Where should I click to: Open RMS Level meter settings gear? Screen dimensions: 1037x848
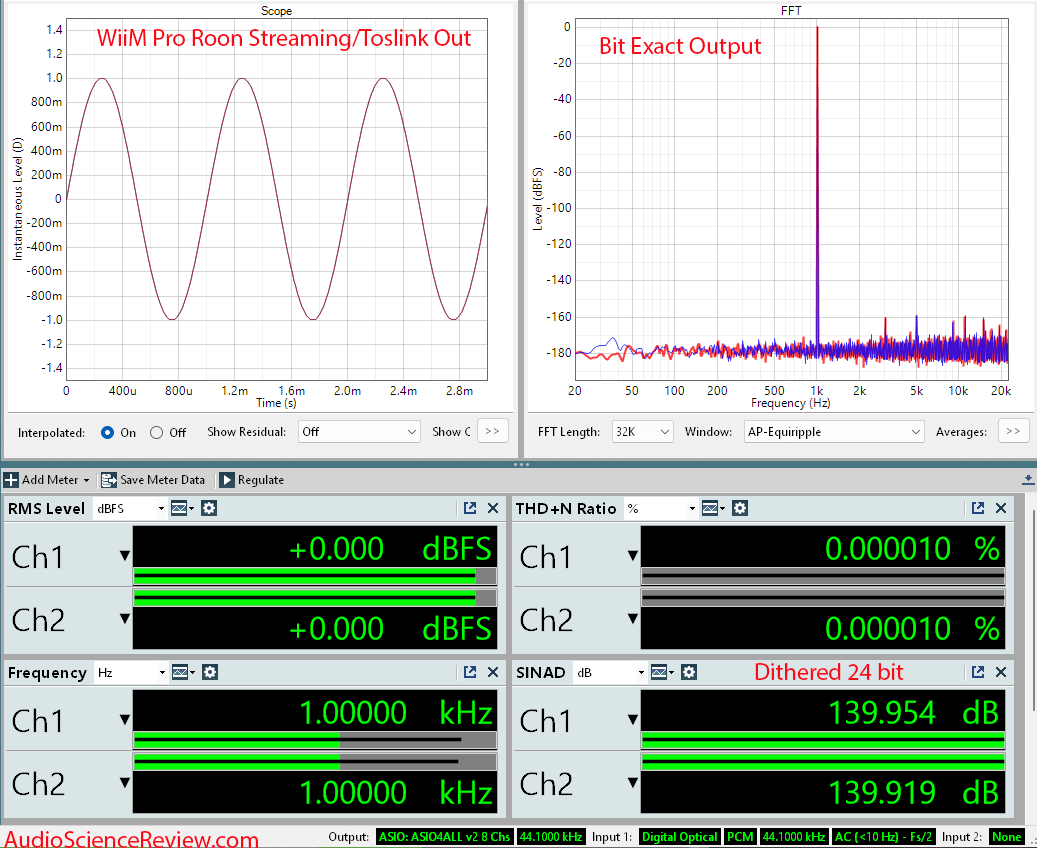tap(209, 508)
